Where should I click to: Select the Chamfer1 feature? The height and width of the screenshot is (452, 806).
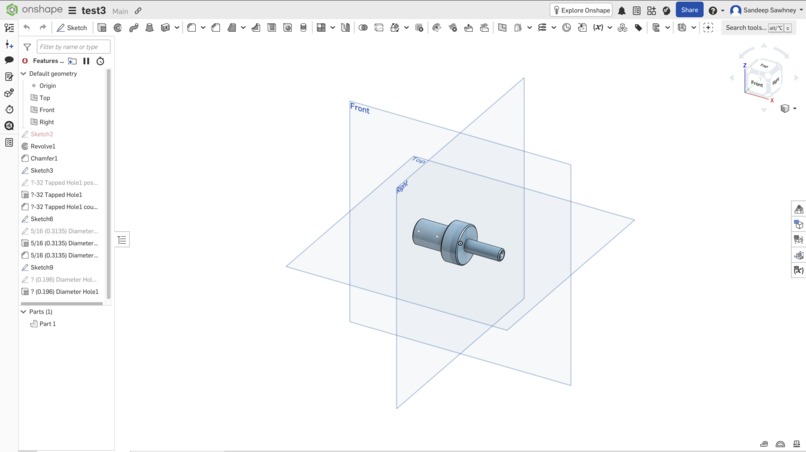point(44,158)
